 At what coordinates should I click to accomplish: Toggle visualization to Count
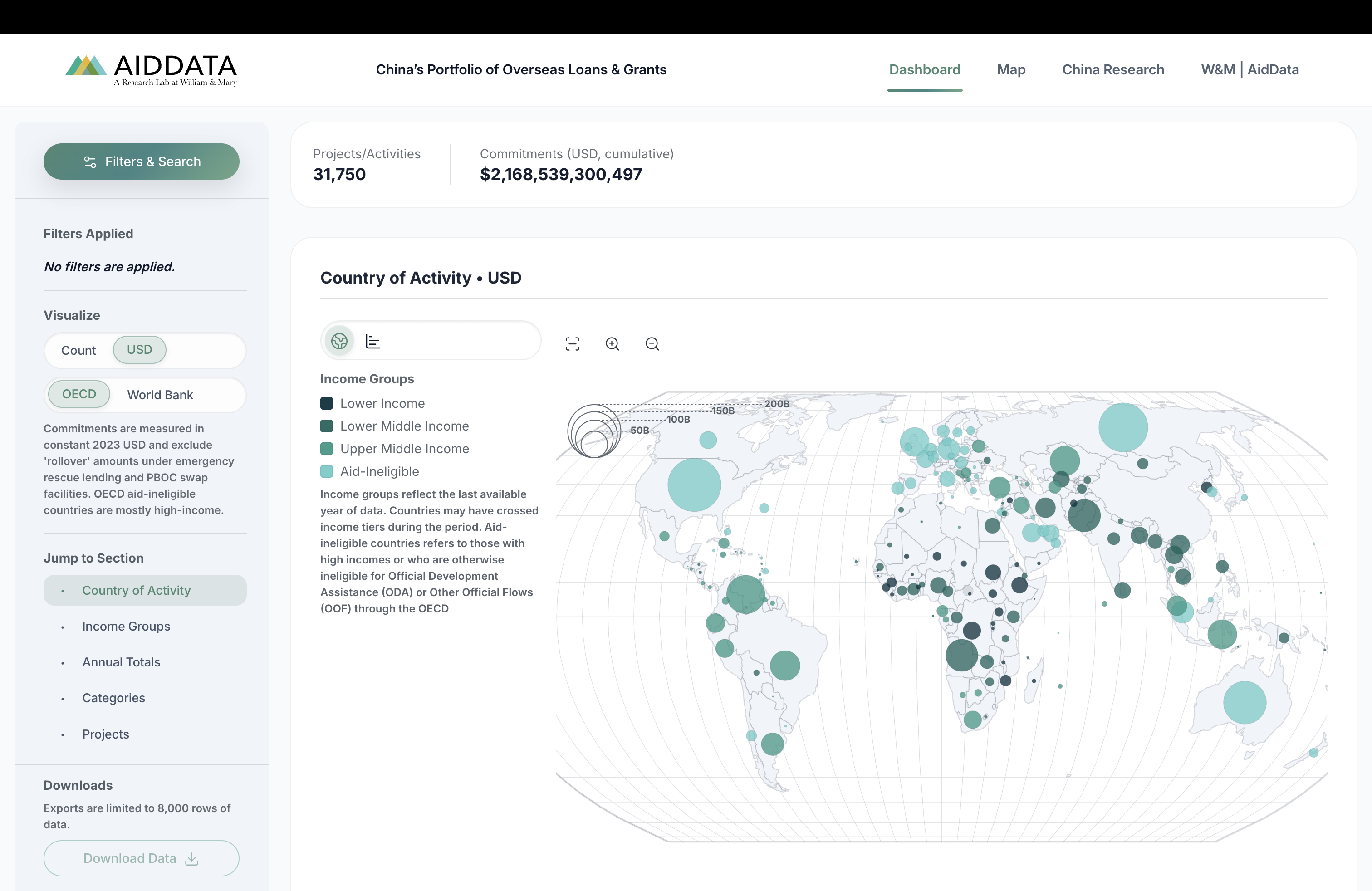[78, 350]
